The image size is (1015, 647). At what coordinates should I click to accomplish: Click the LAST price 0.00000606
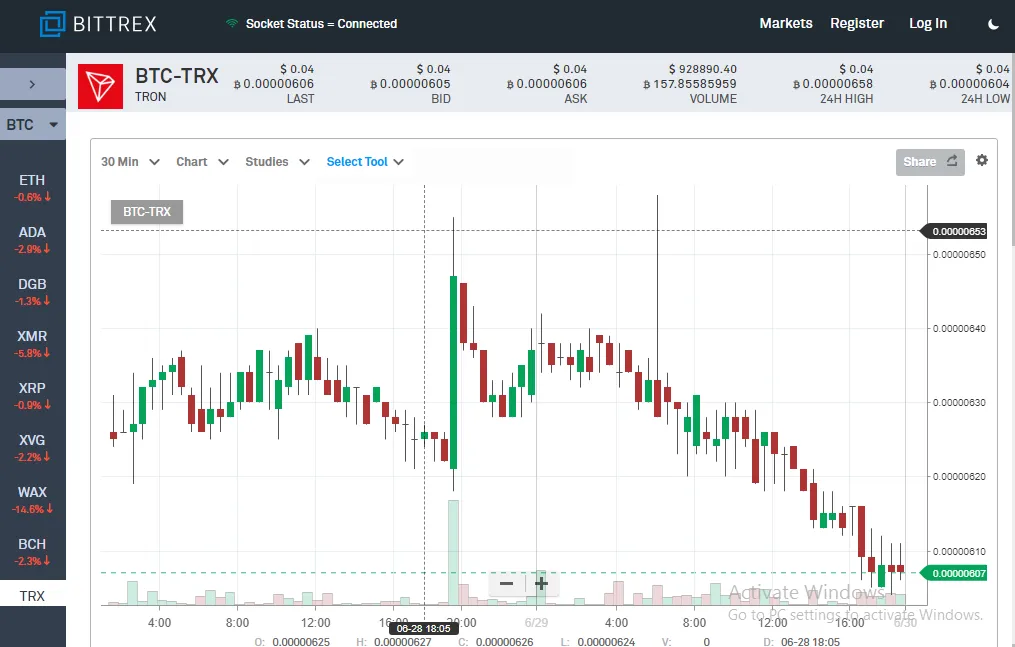tap(274, 83)
